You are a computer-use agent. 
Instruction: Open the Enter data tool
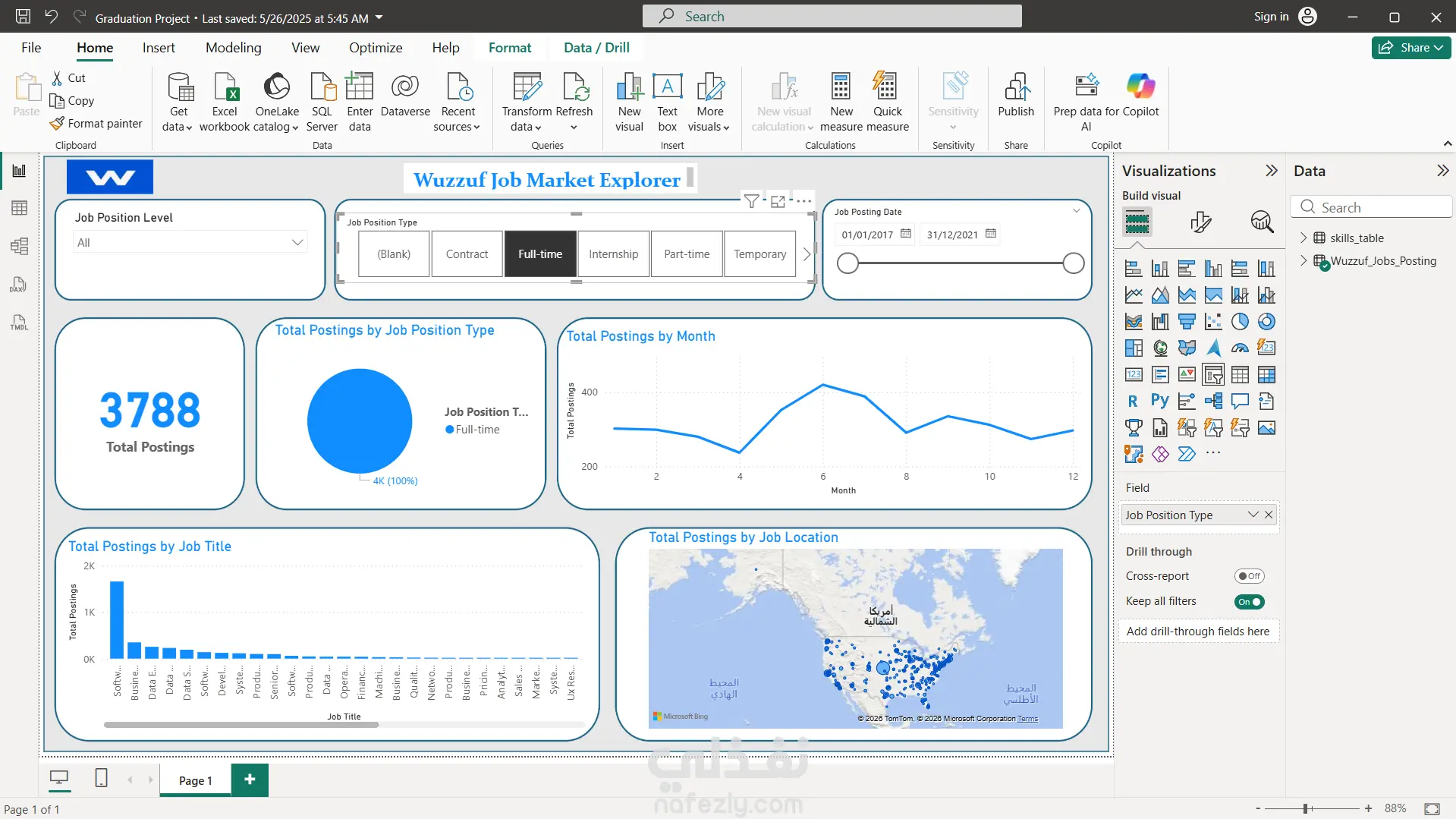[x=360, y=102]
